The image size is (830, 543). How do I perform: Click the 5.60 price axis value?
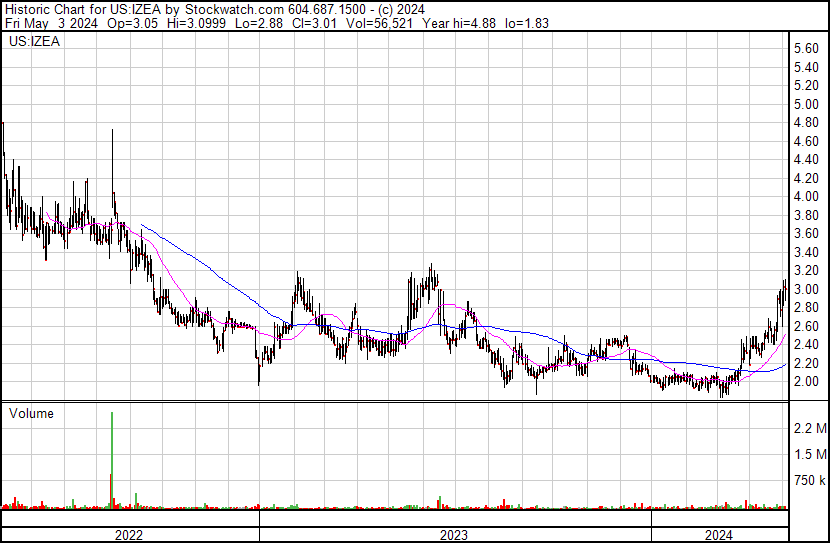point(807,49)
